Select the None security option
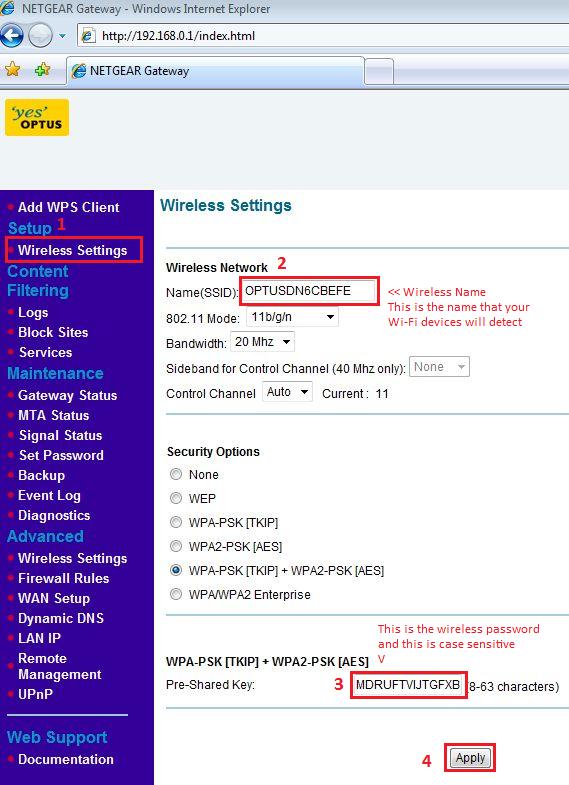 (176, 474)
